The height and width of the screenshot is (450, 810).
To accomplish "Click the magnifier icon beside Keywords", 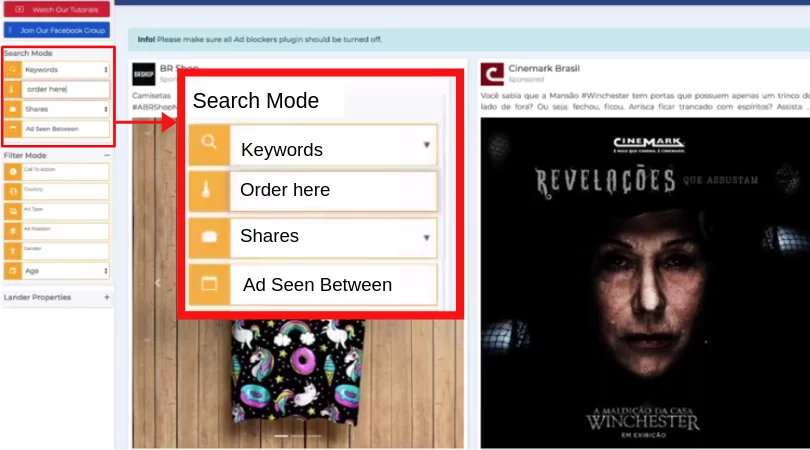I will (13, 69).
